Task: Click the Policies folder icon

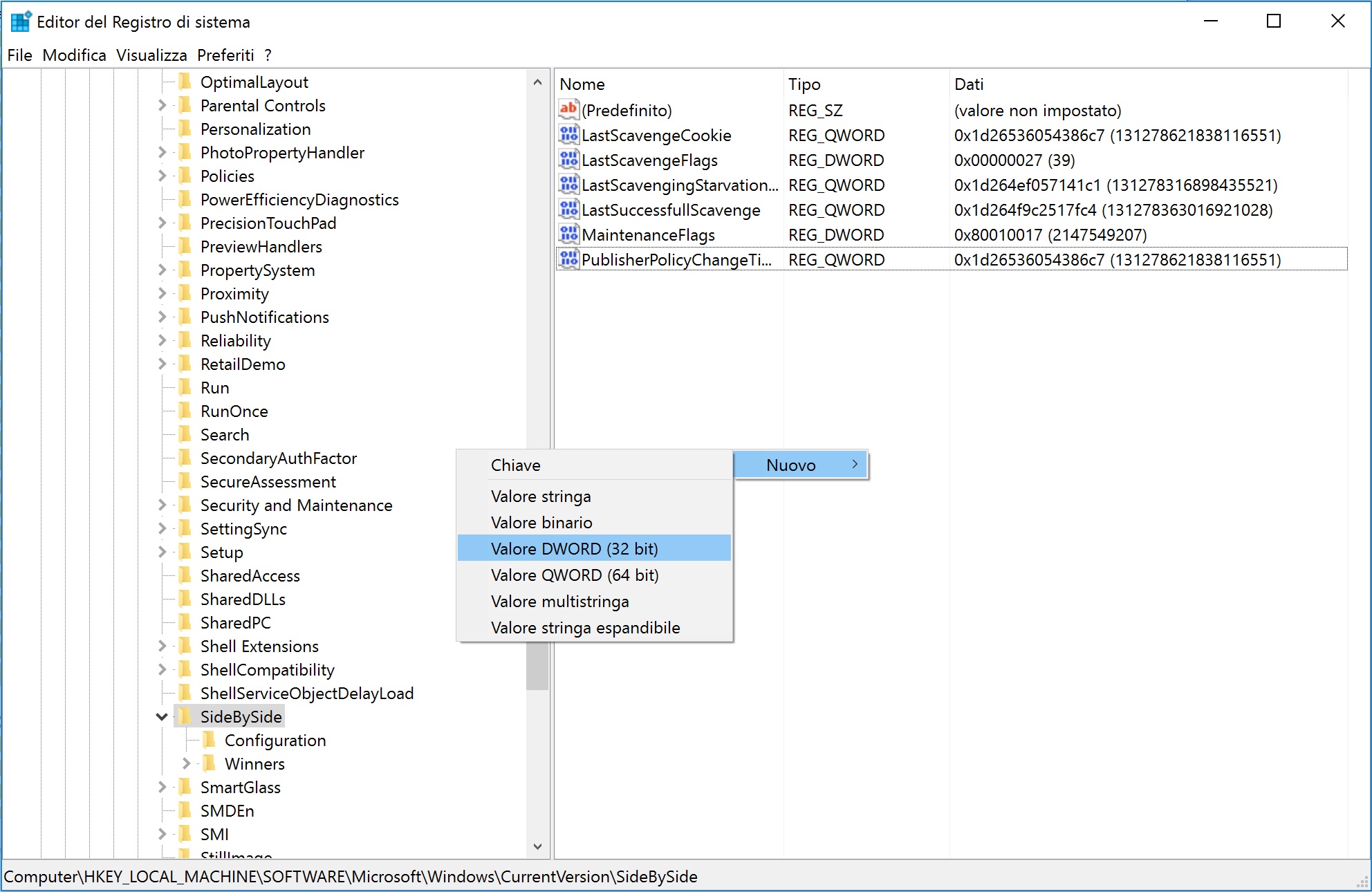Action: click(185, 176)
